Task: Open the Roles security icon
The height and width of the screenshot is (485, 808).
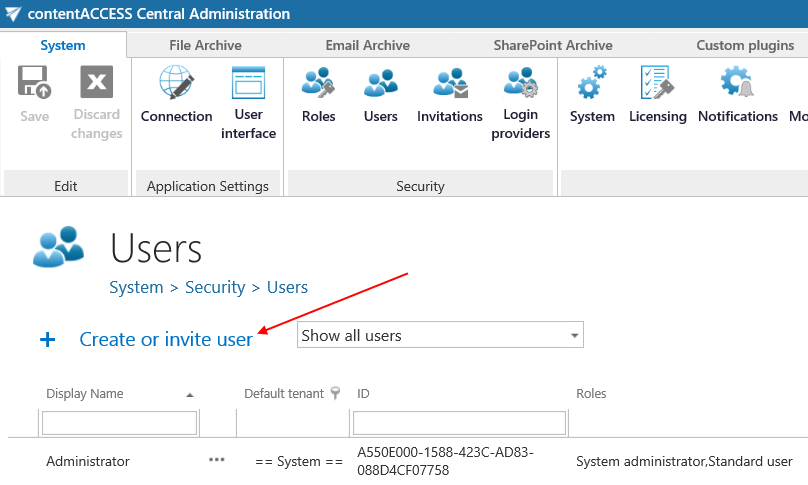Action: [x=318, y=84]
